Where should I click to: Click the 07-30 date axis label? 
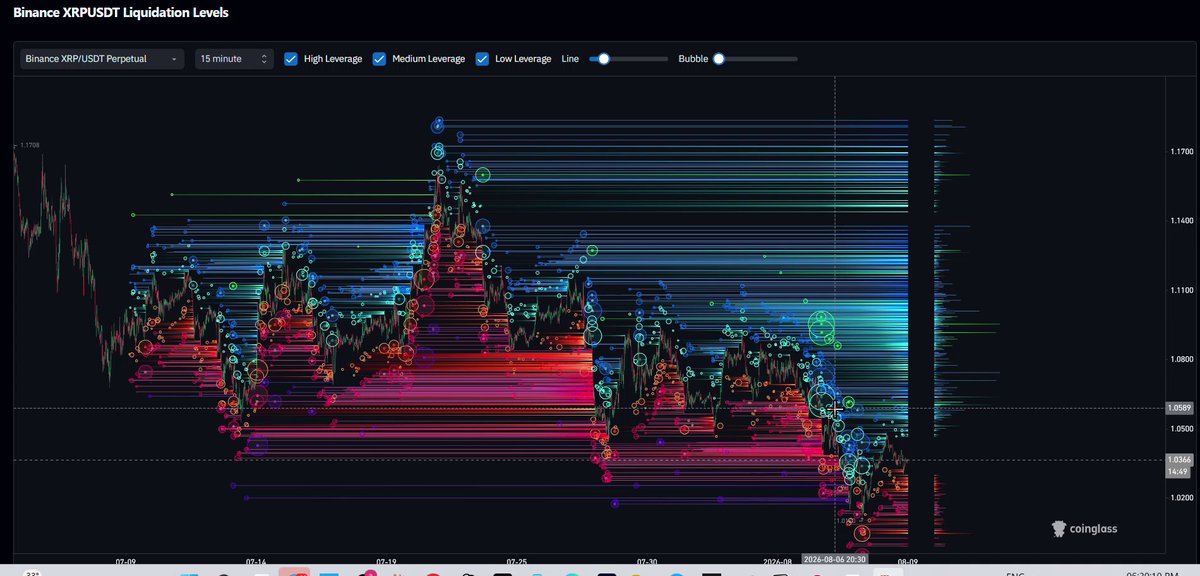[x=647, y=562]
